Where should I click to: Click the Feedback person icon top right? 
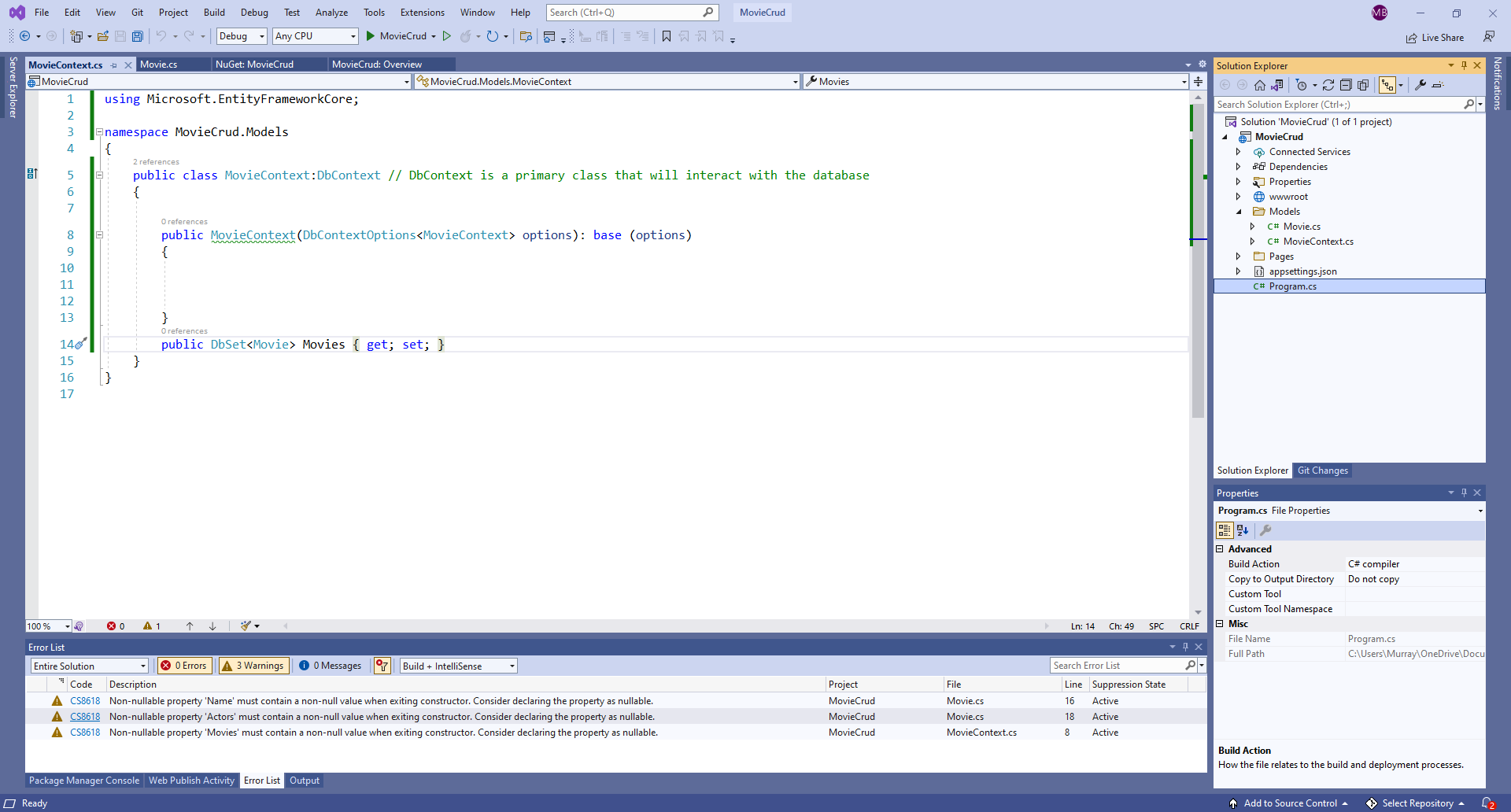coord(1489,37)
